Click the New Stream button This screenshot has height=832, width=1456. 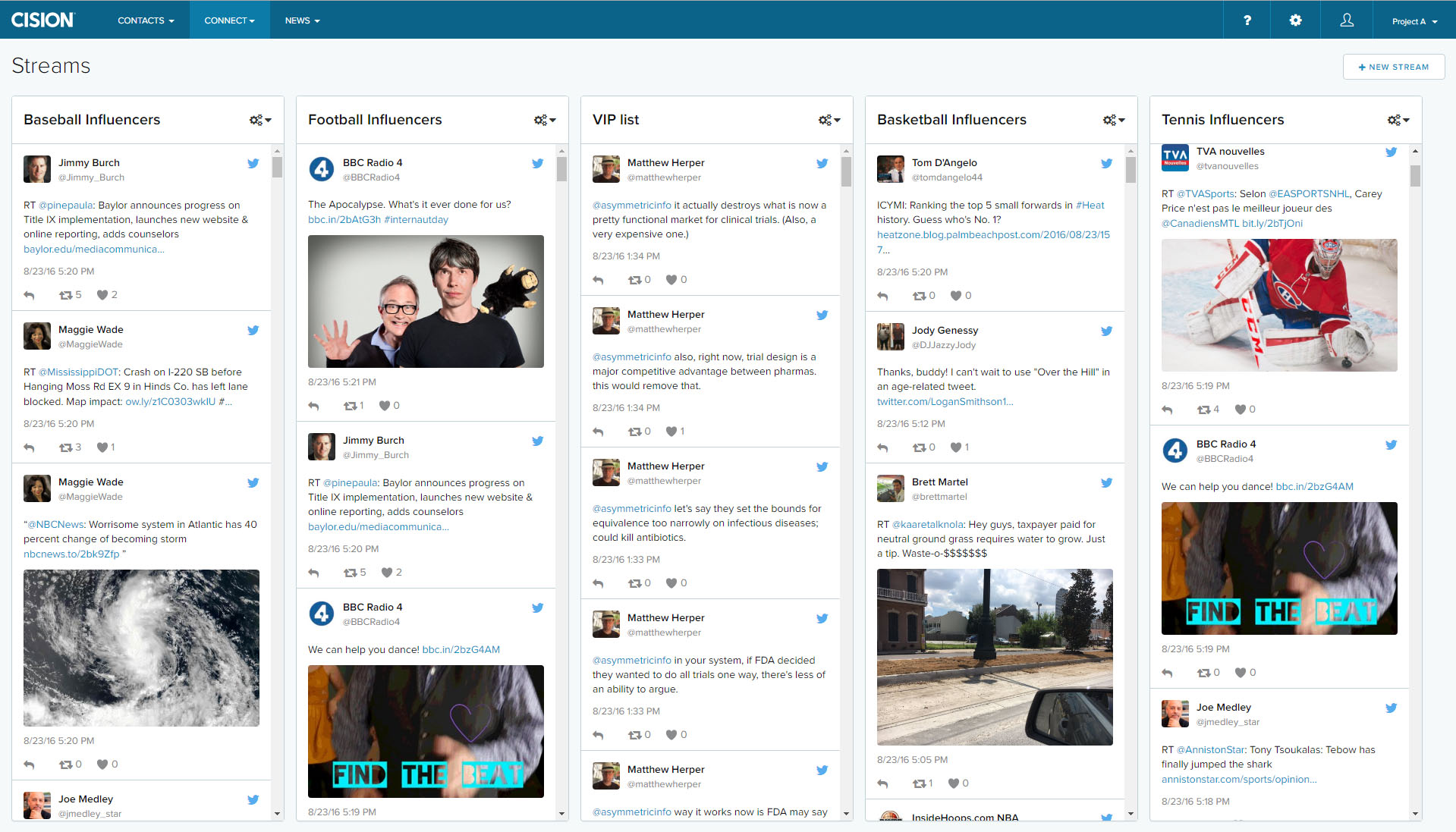tap(1393, 67)
